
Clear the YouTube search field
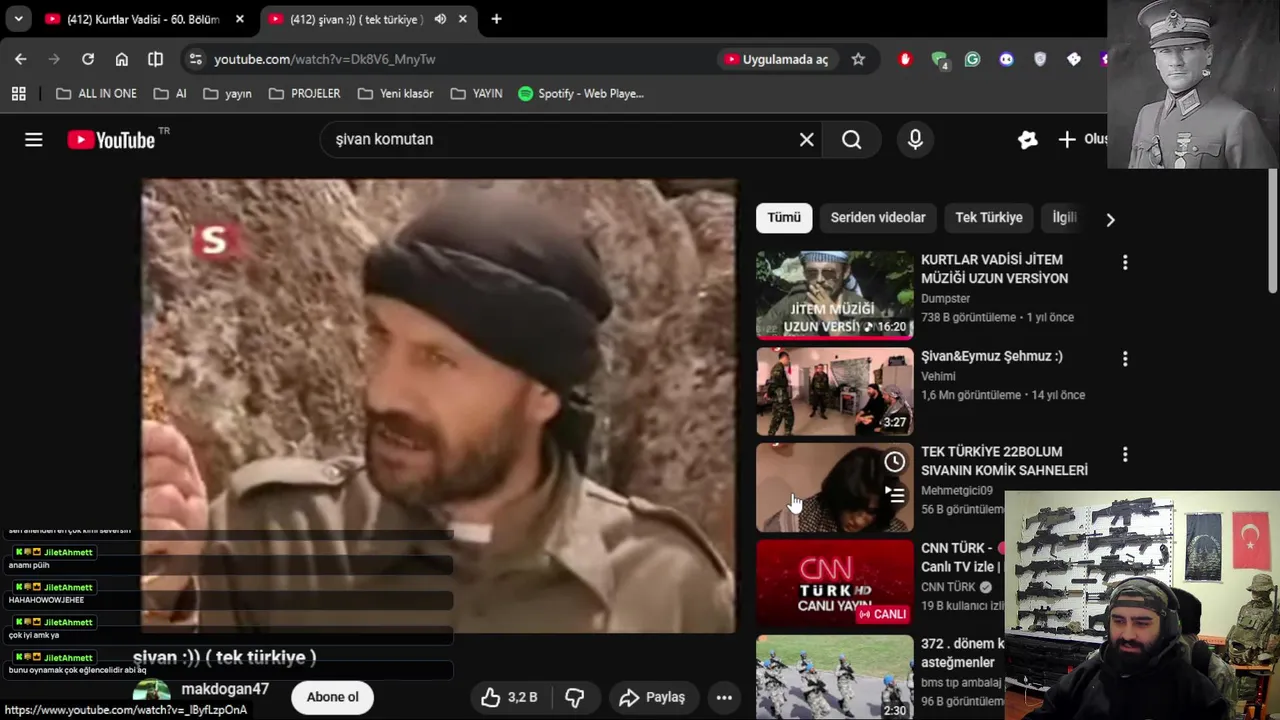[806, 140]
